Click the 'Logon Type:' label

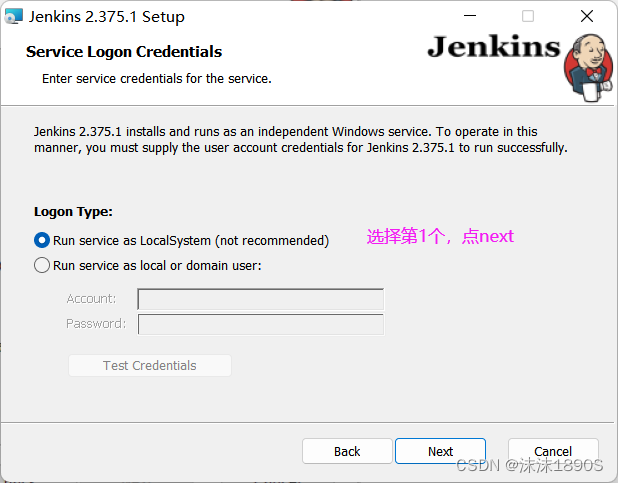(x=73, y=212)
